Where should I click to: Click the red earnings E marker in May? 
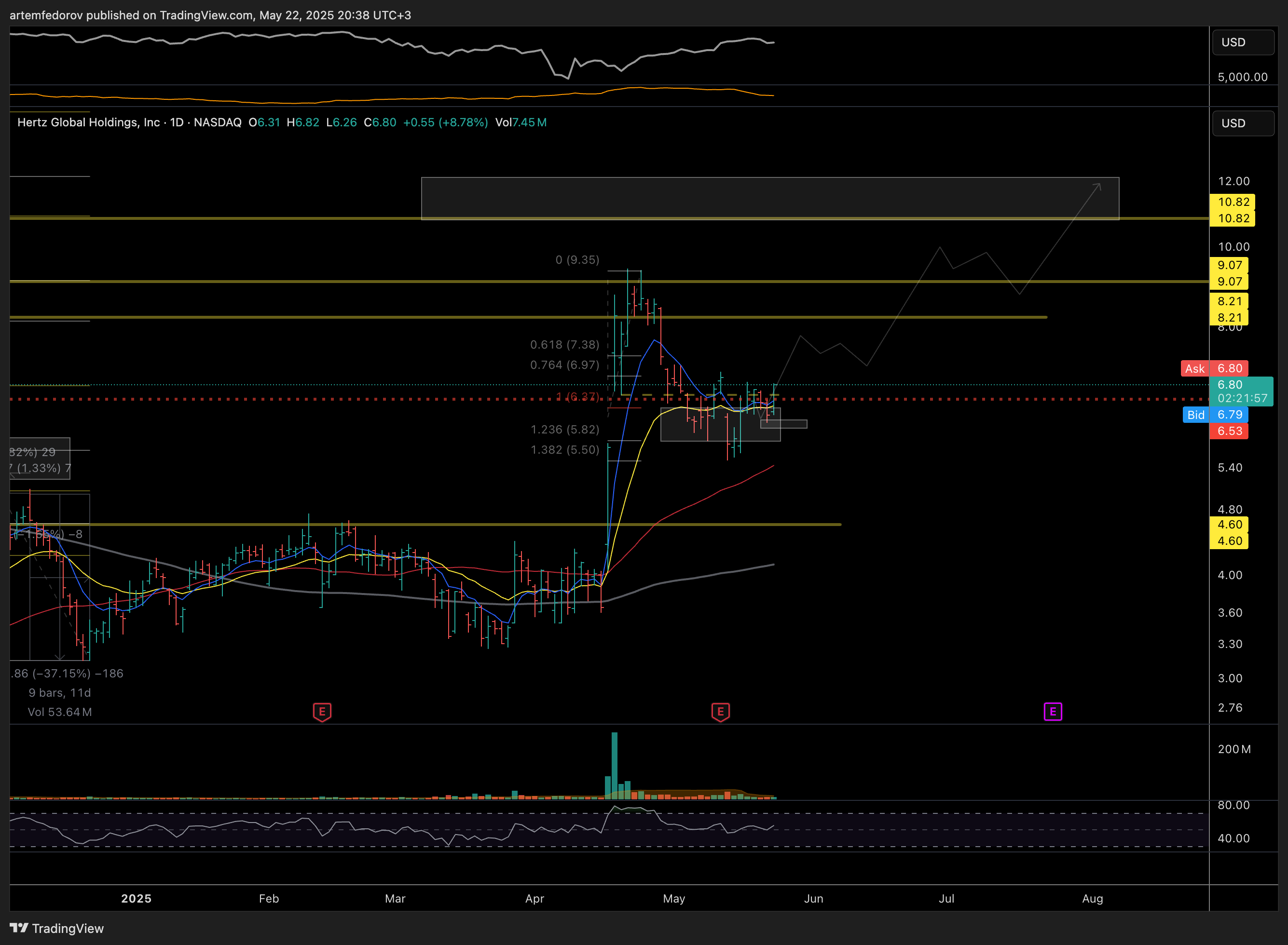[720, 712]
